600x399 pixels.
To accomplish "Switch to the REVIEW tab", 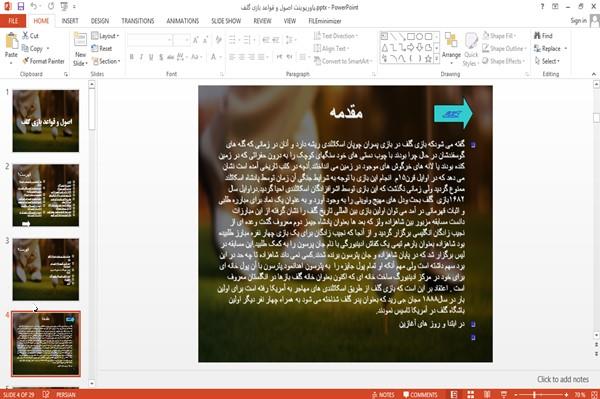I will coord(262,21).
